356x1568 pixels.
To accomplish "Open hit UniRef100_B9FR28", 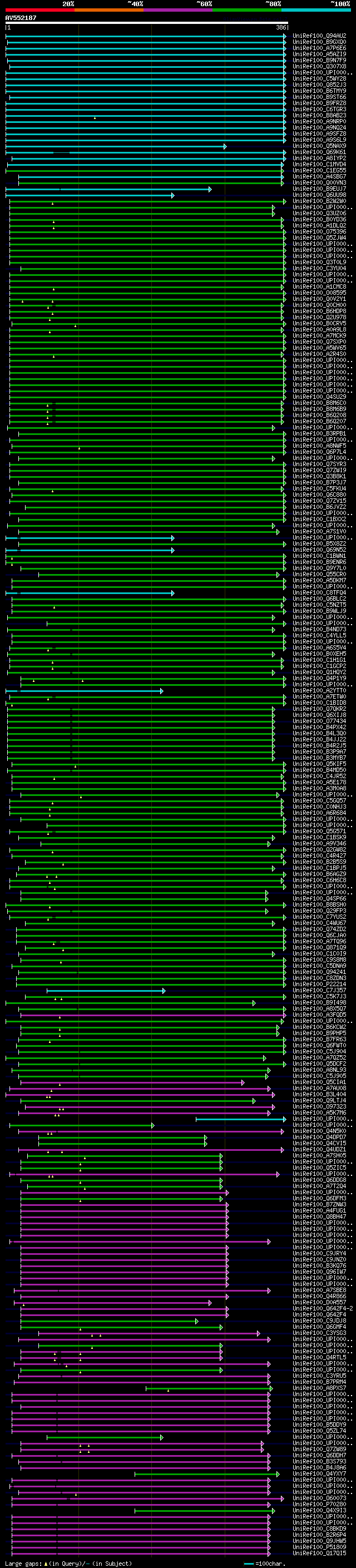I will click(319, 103).
